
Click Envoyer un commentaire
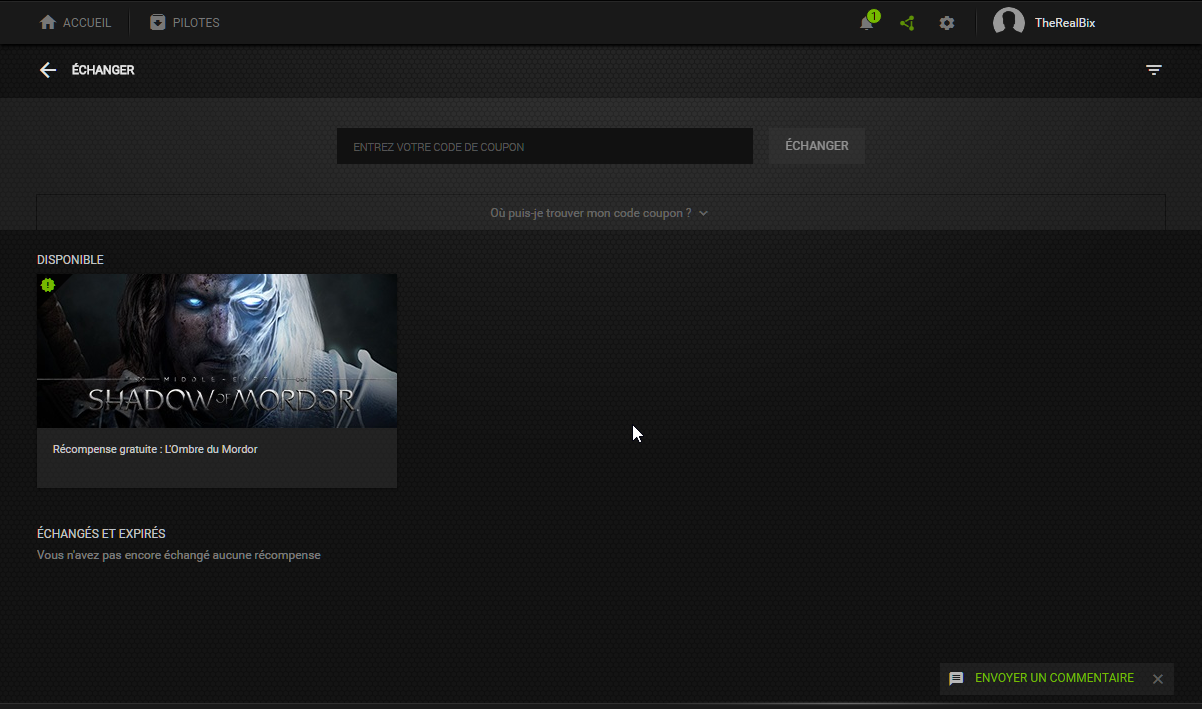1054,678
